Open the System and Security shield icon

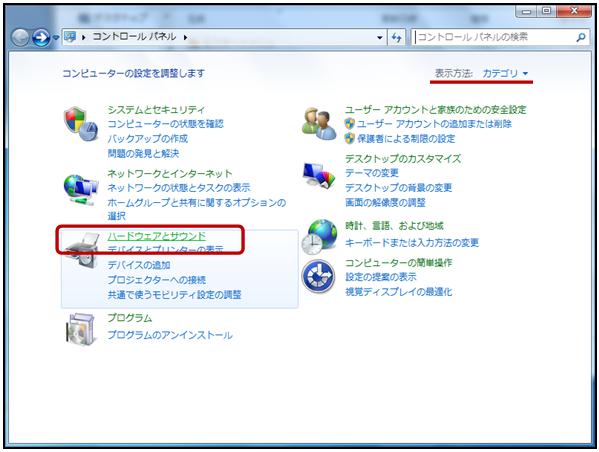(80, 124)
